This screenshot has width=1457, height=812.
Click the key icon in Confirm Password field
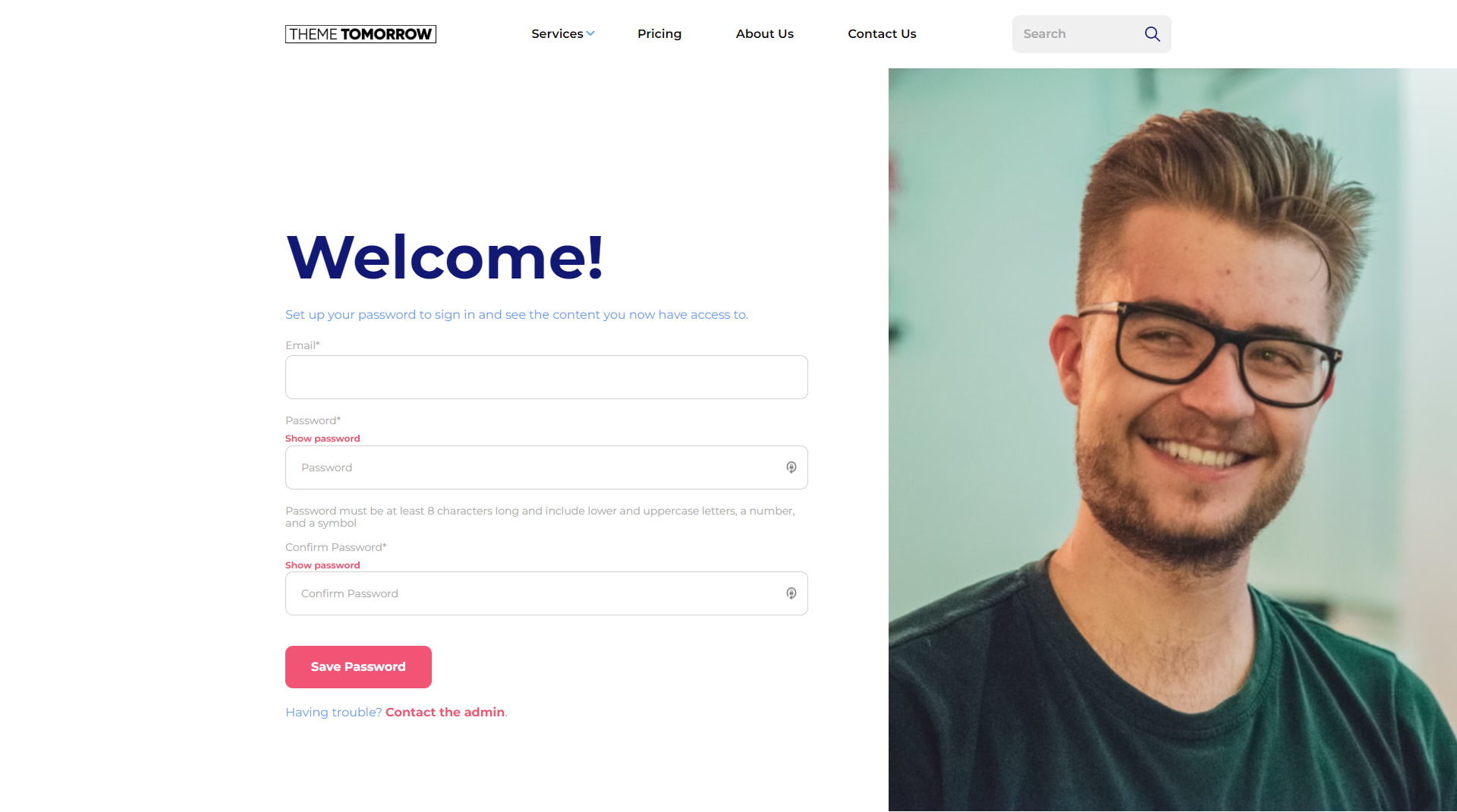pyautogui.click(x=791, y=593)
